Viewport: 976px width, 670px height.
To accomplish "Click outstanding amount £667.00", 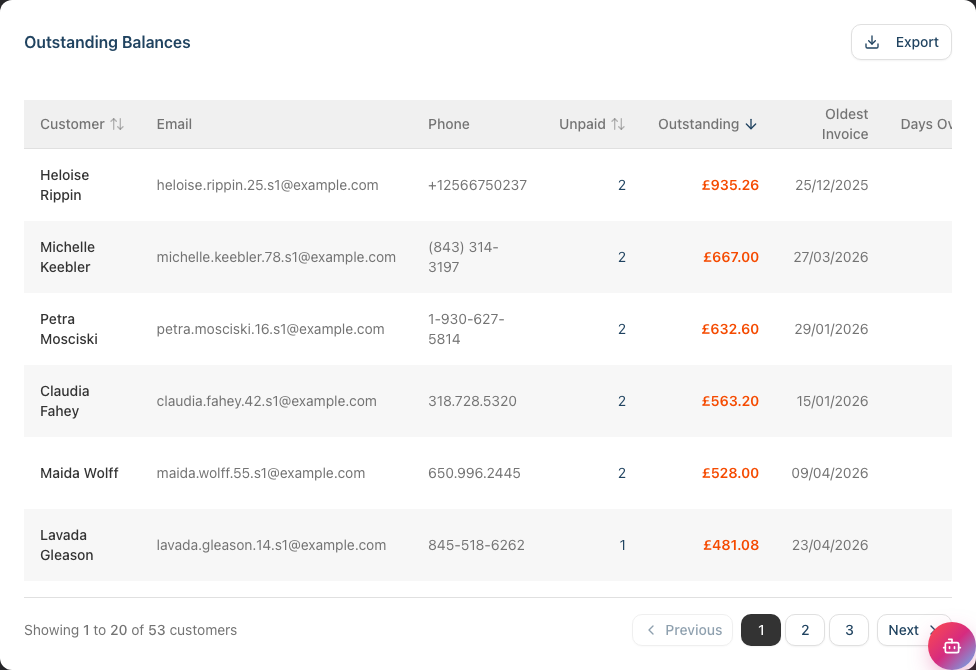I will pos(731,257).
